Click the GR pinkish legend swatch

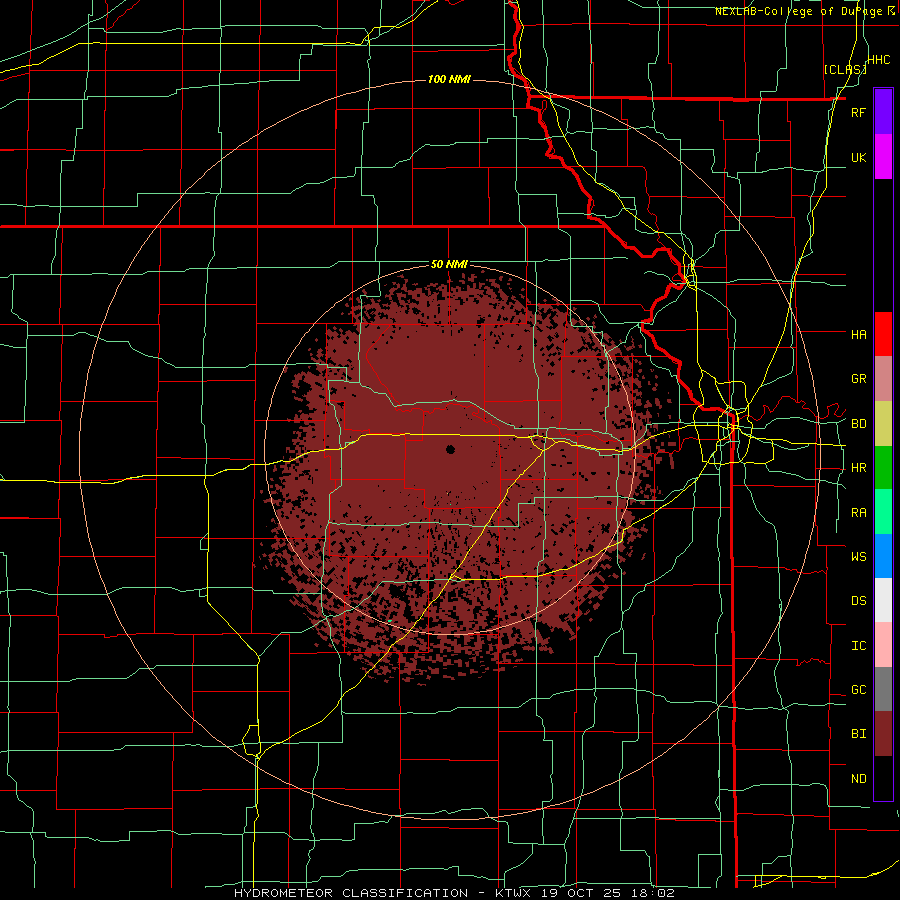click(883, 378)
